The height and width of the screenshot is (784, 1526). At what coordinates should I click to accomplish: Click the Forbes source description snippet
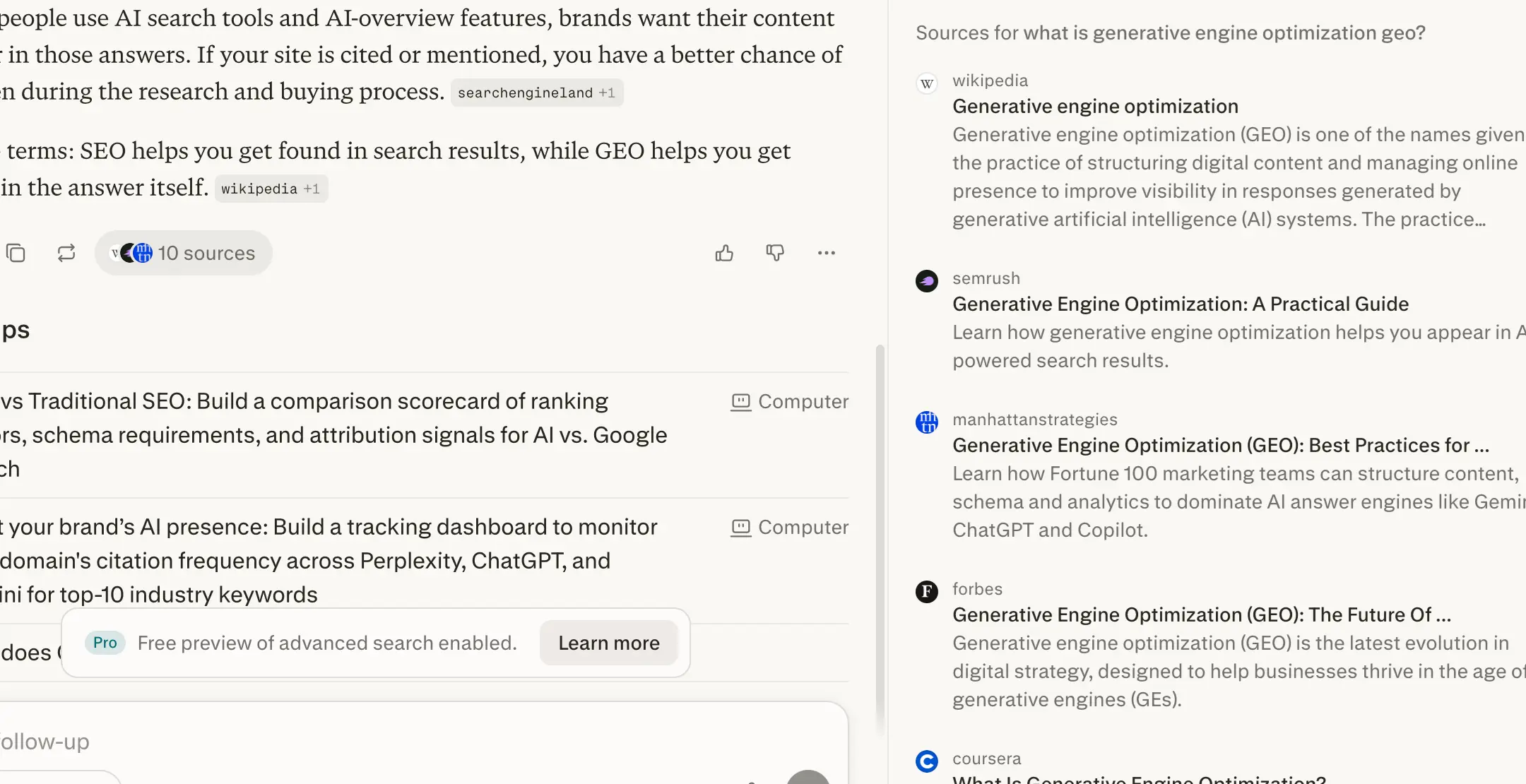click(x=1239, y=672)
